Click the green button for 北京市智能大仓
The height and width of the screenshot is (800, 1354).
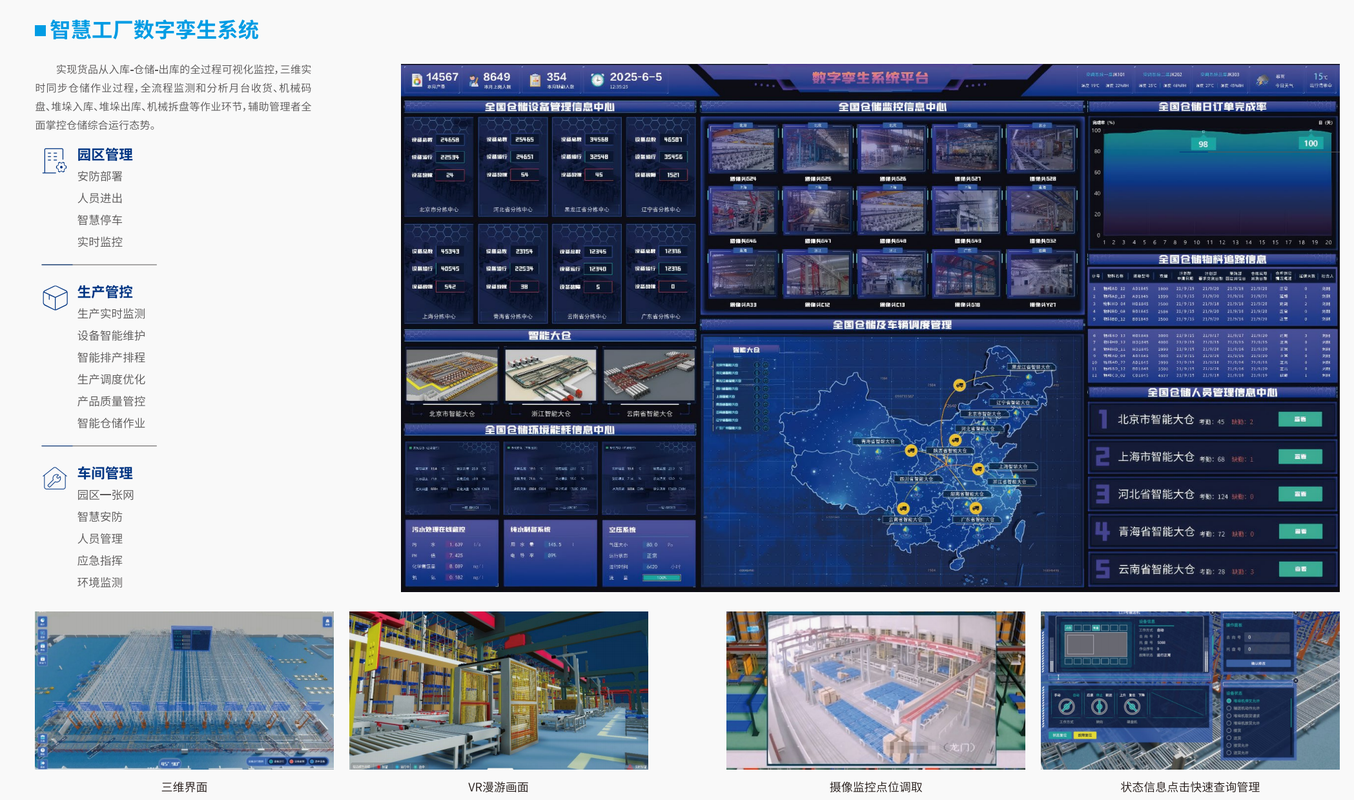click(1300, 420)
